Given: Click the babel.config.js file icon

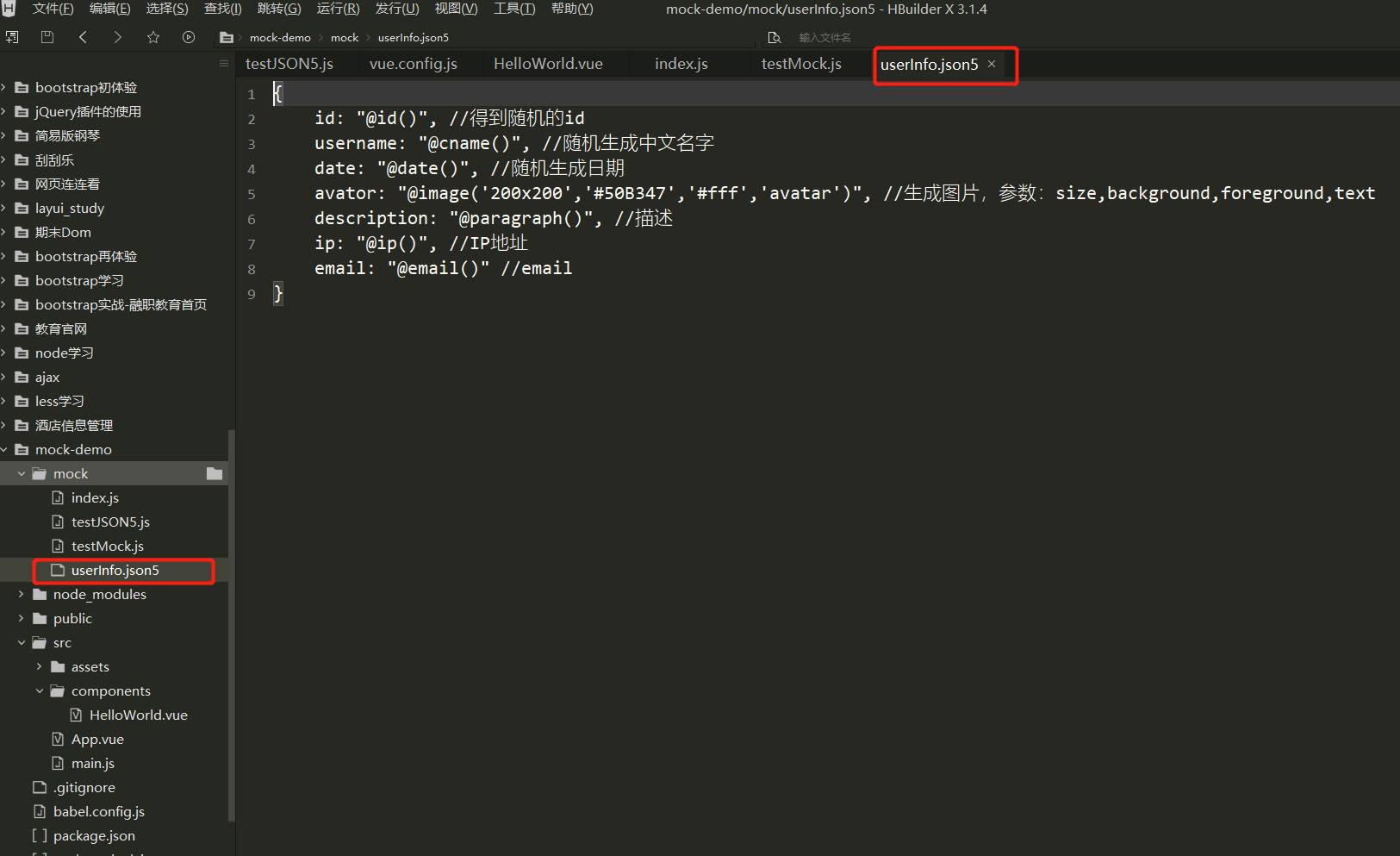Looking at the screenshot, I should coord(40,811).
